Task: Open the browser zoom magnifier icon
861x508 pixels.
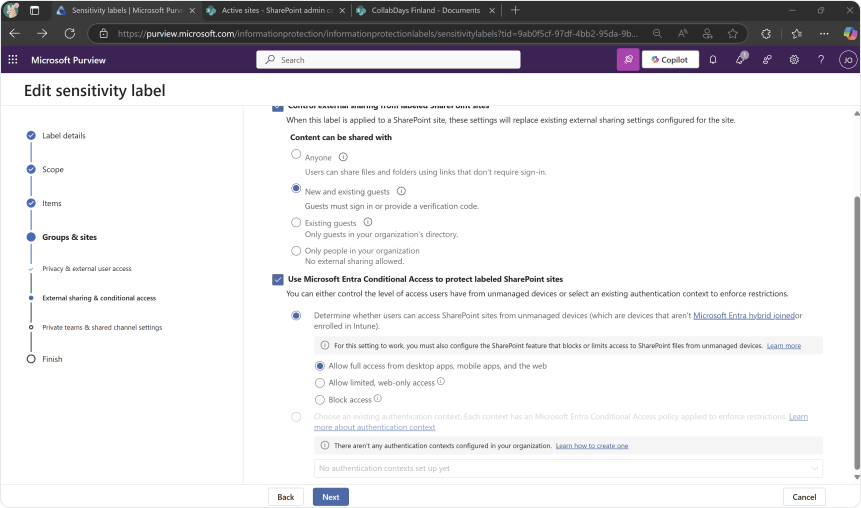Action: (657, 34)
